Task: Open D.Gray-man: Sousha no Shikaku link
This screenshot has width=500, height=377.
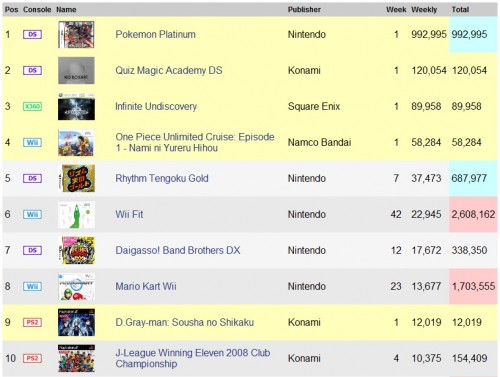Action: click(184, 322)
